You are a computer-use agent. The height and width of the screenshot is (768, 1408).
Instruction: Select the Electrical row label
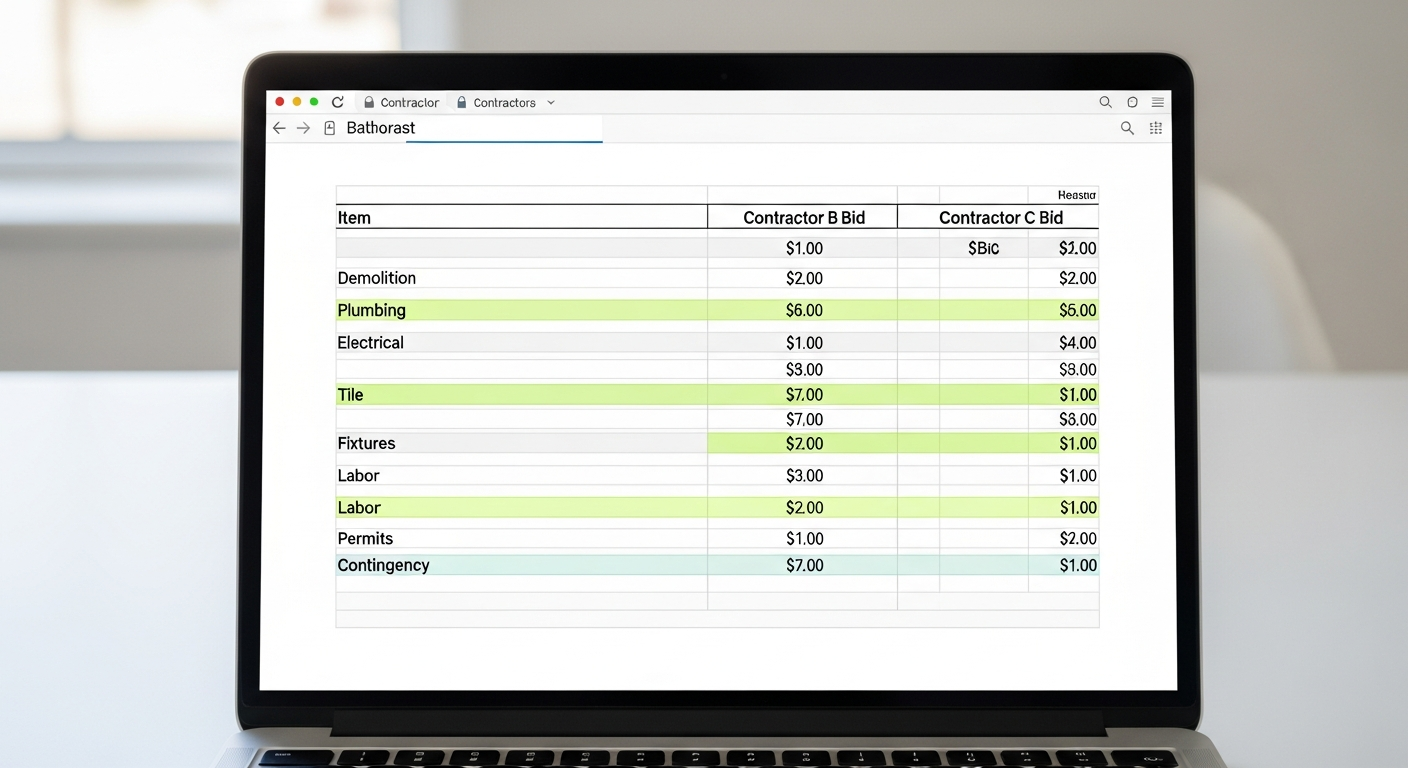371,342
